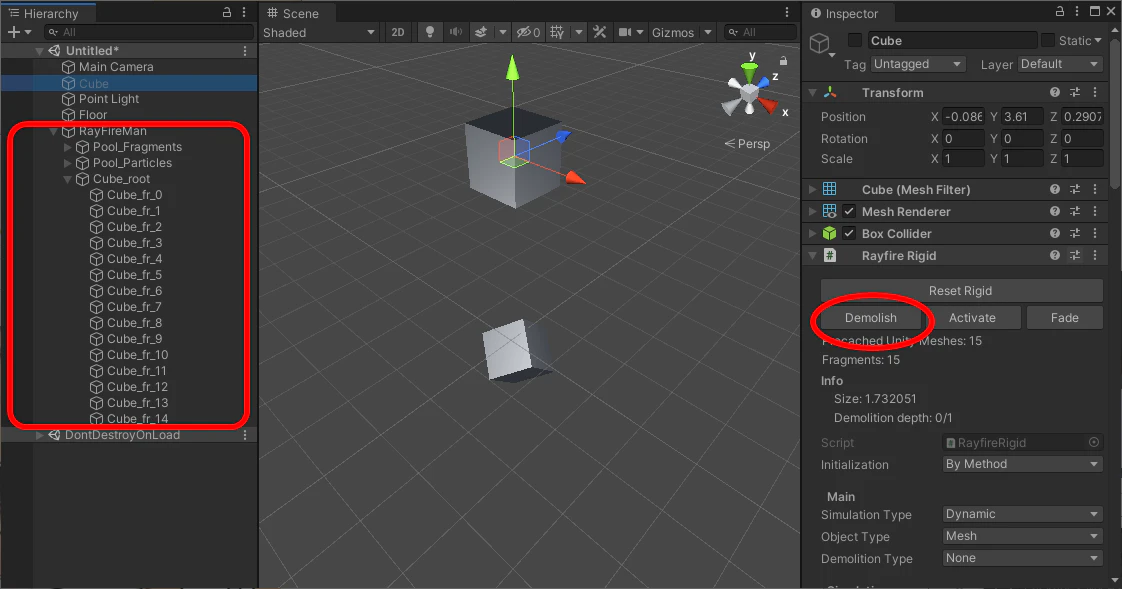Screen dimensions: 1122x589
Task: Switch to the Inspector tab
Action: tap(844, 14)
